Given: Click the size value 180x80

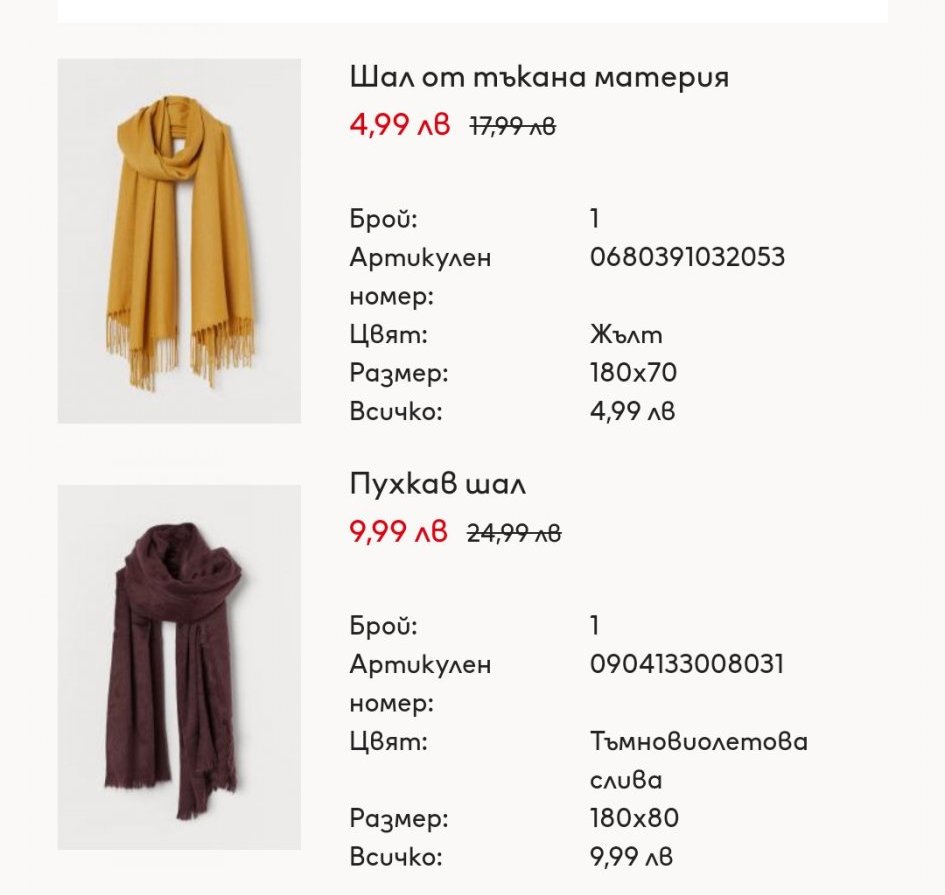Looking at the screenshot, I should pos(634,818).
